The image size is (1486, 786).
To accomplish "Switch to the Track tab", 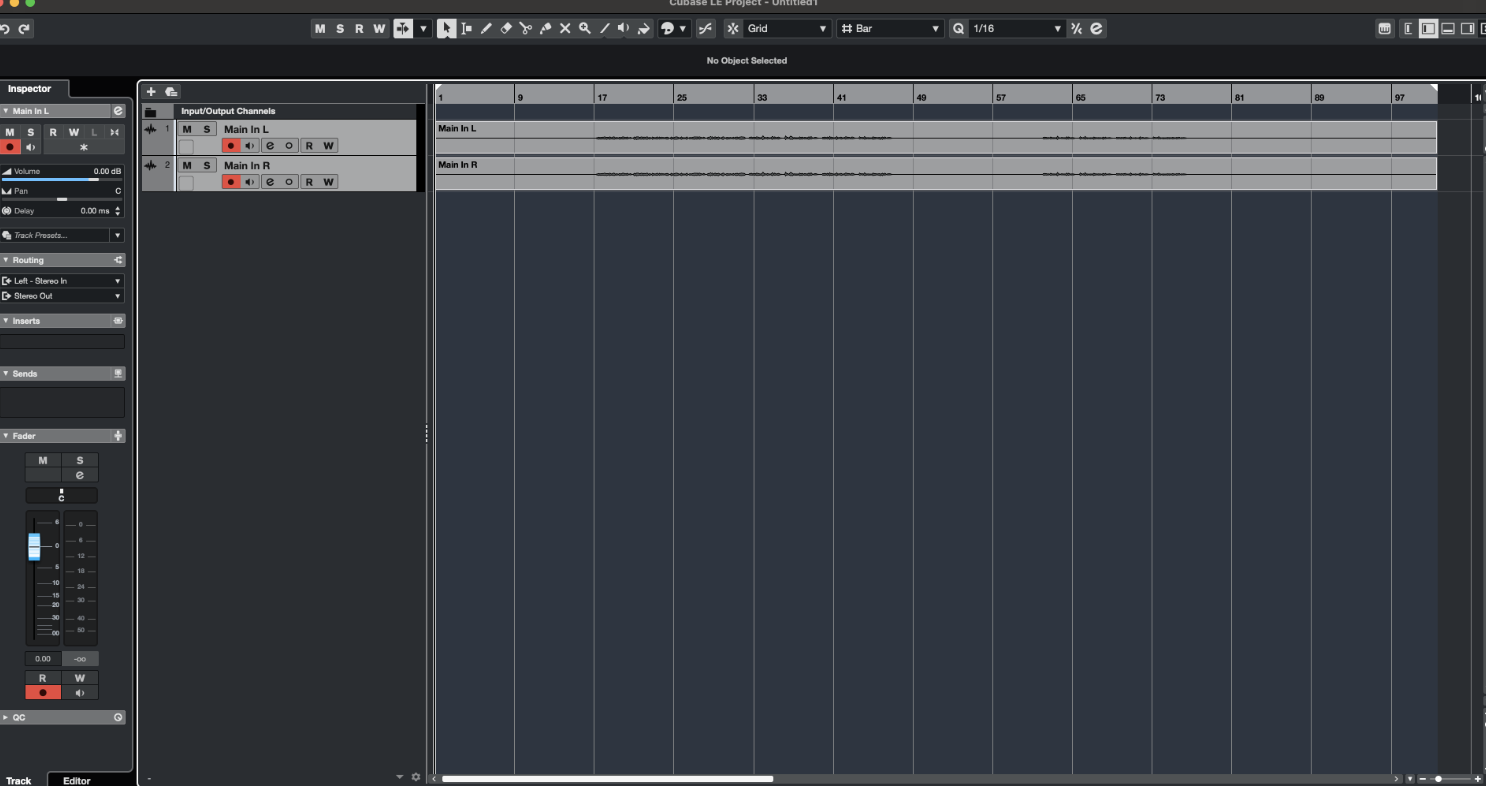I will click(x=19, y=780).
